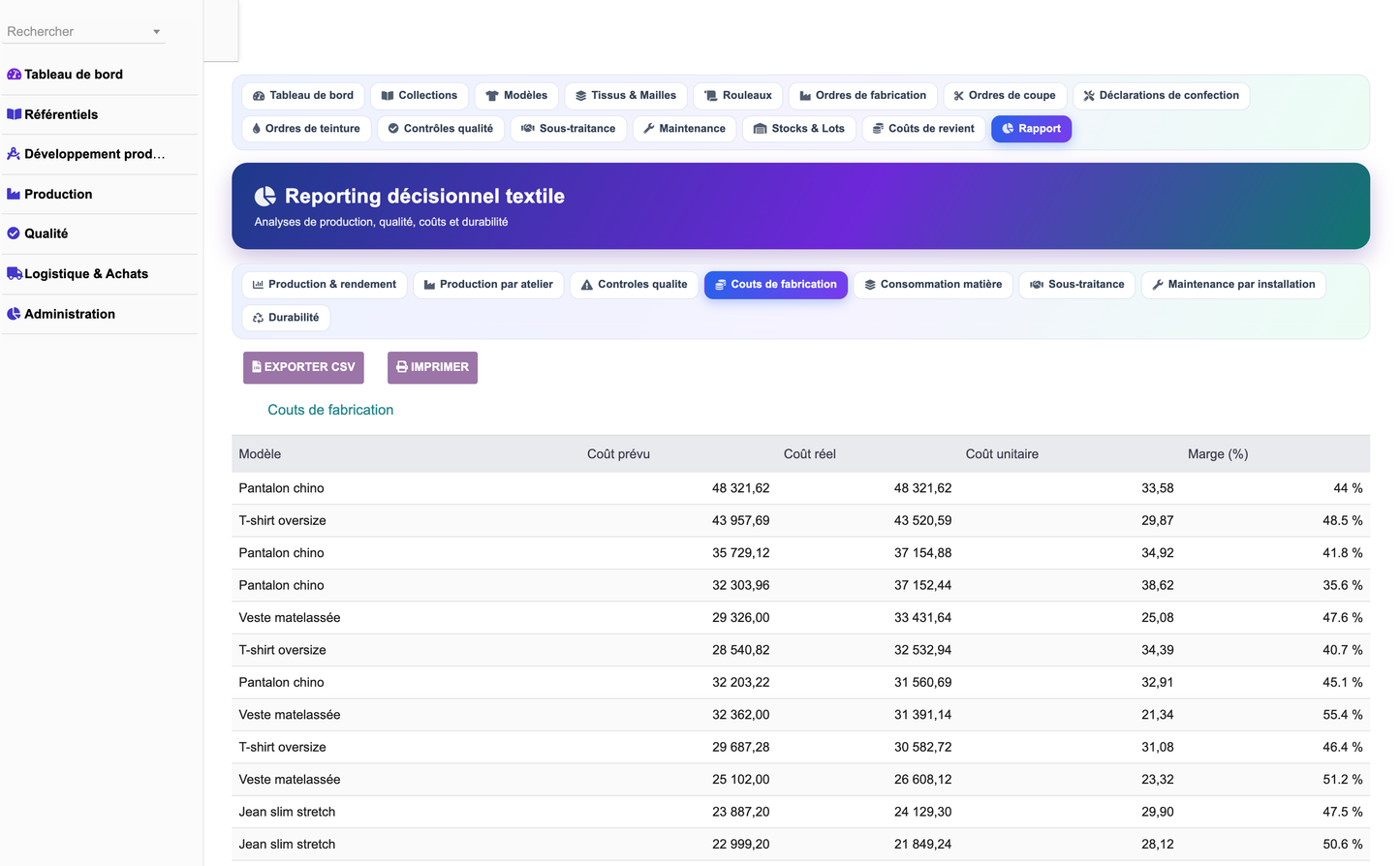Click the Ordres de coupe scissors icon

tap(959, 96)
